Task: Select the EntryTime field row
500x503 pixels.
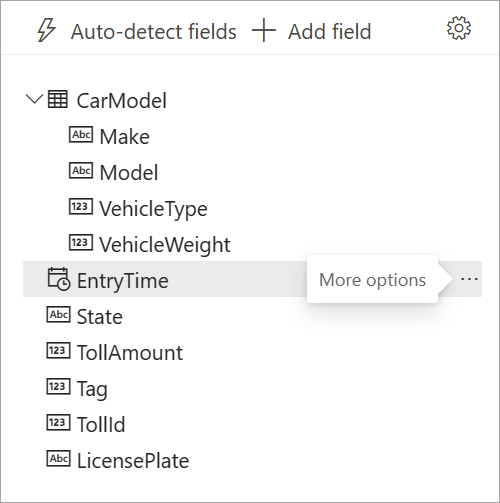Action: [252, 279]
